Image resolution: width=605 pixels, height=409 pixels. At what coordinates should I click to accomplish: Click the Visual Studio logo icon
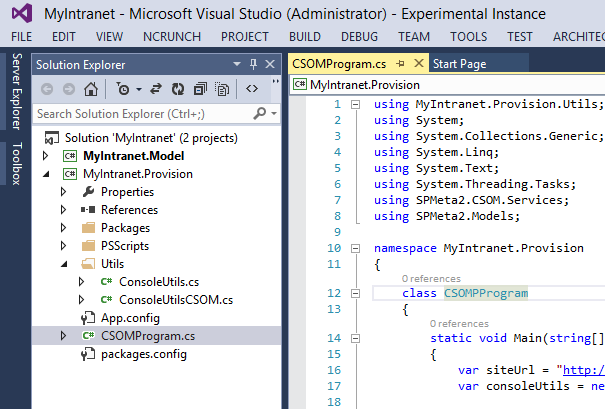pos(22,13)
